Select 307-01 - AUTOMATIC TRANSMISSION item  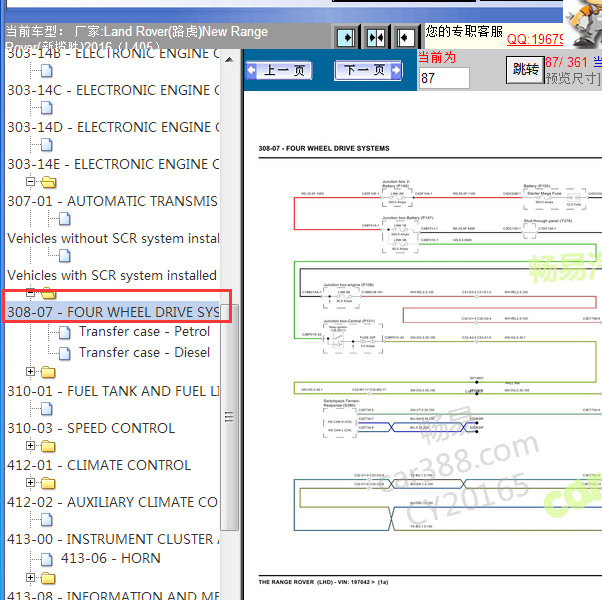[x=112, y=201]
